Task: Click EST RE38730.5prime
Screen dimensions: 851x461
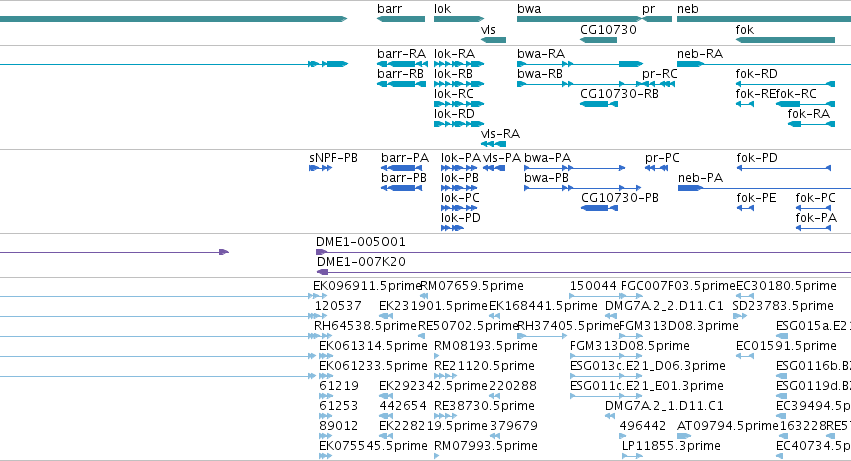Action: [x=445, y=416]
